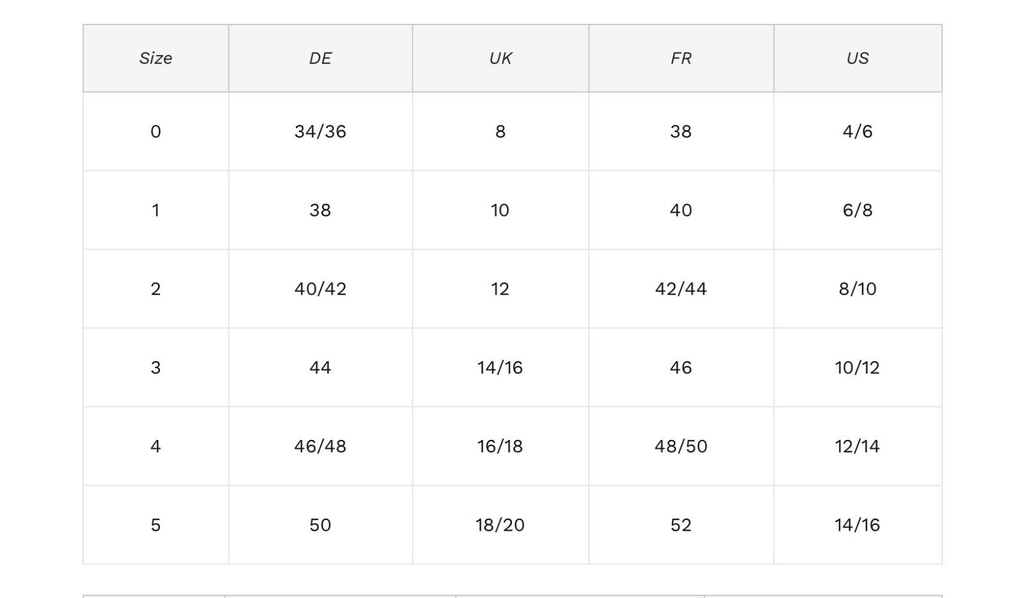
Task: Click the size 0 row label
Action: click(155, 131)
